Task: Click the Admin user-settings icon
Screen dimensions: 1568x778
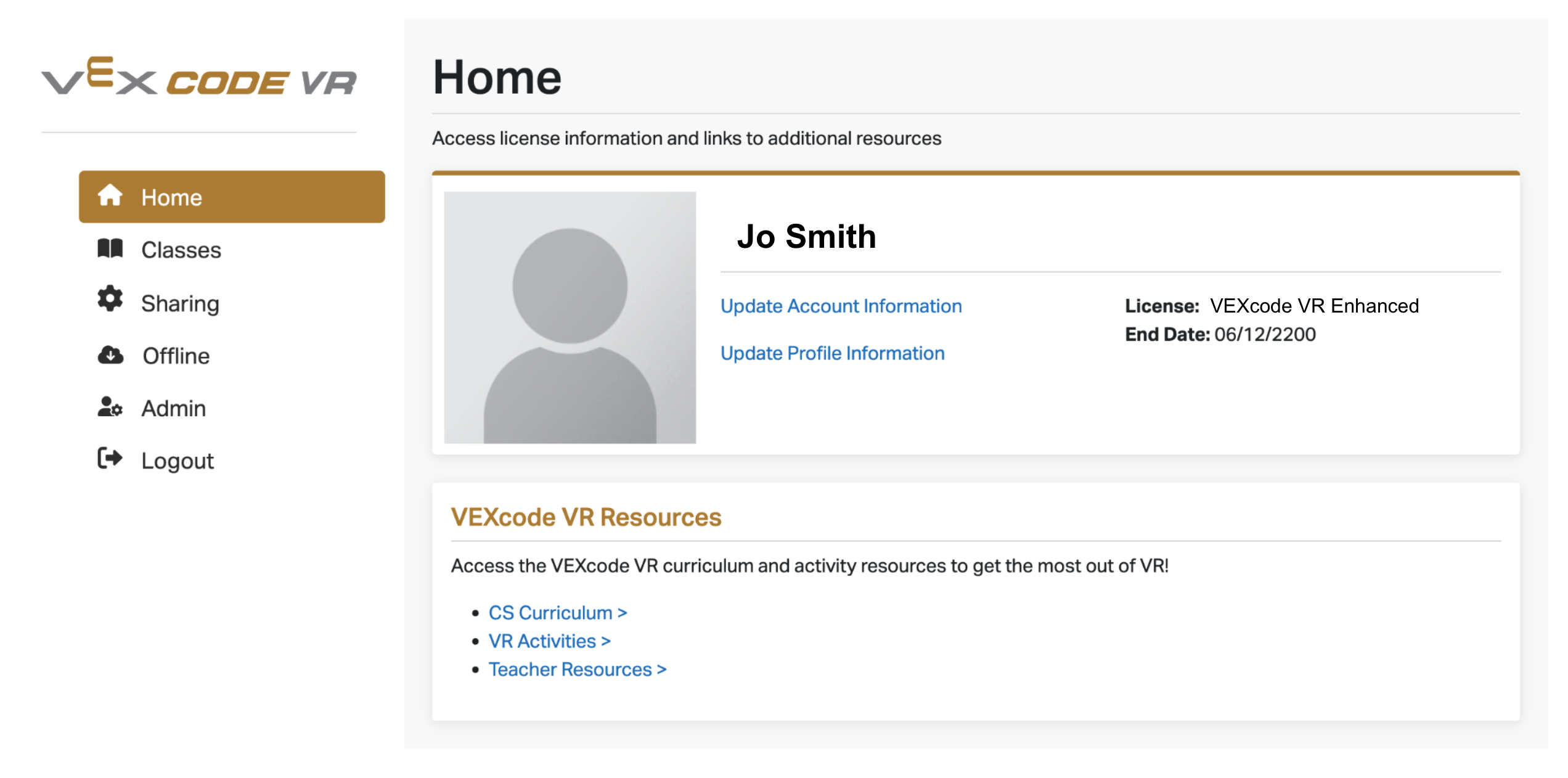Action: pos(111,407)
